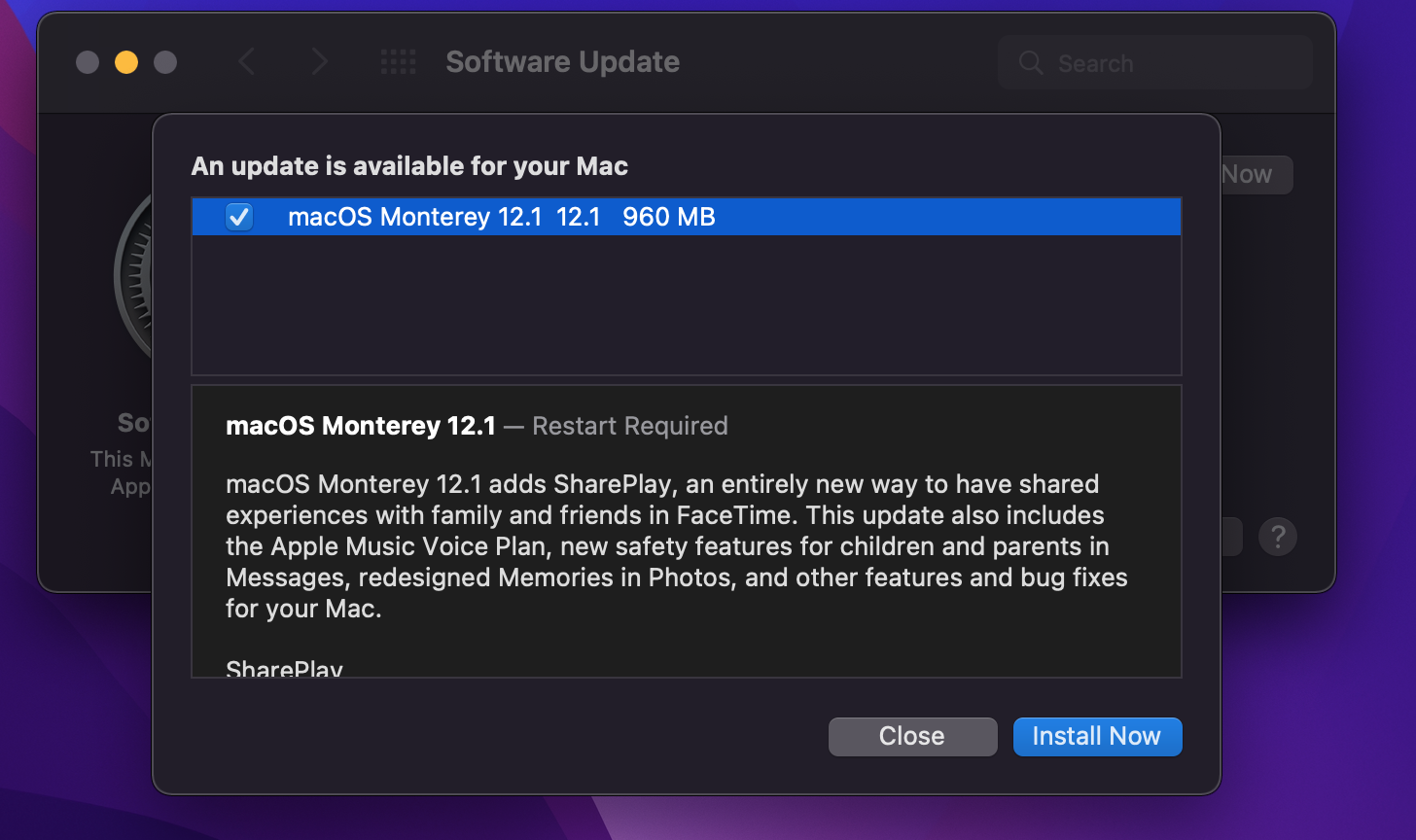The image size is (1416, 840).
Task: Click the Software Update window title
Action: point(563,62)
